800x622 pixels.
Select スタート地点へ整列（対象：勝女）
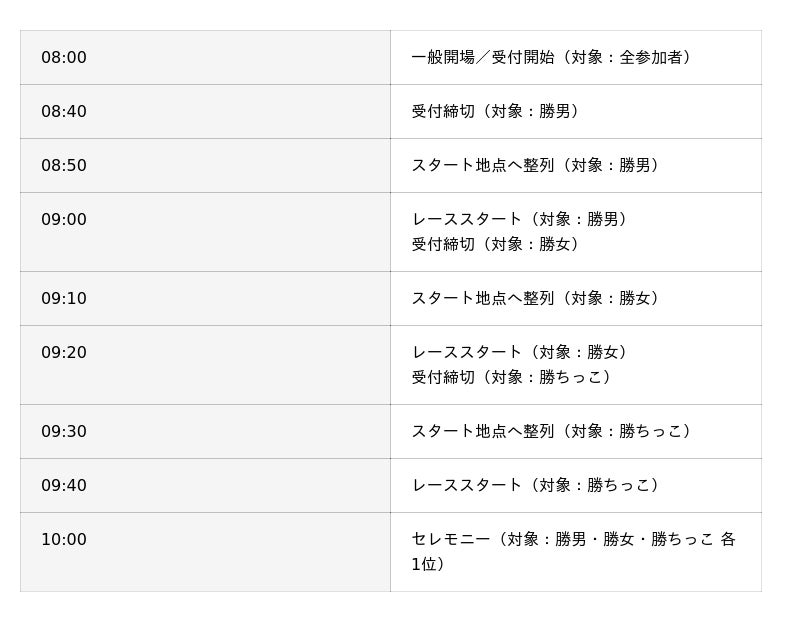[x=538, y=299]
